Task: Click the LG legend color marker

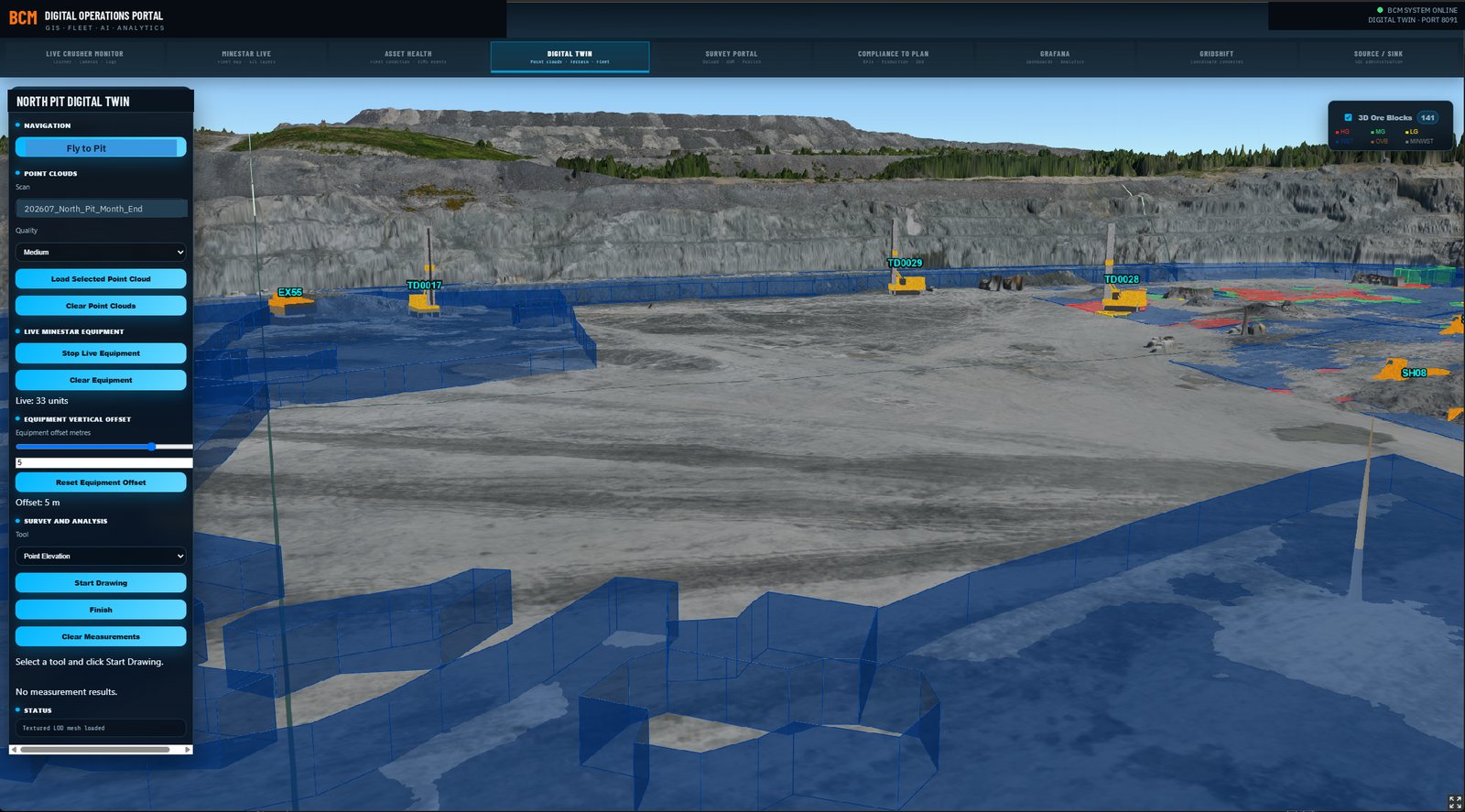Action: (1407, 132)
